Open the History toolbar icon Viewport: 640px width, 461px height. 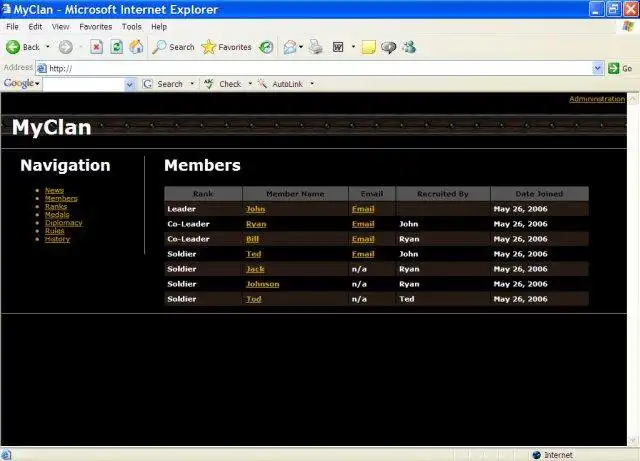[266, 47]
